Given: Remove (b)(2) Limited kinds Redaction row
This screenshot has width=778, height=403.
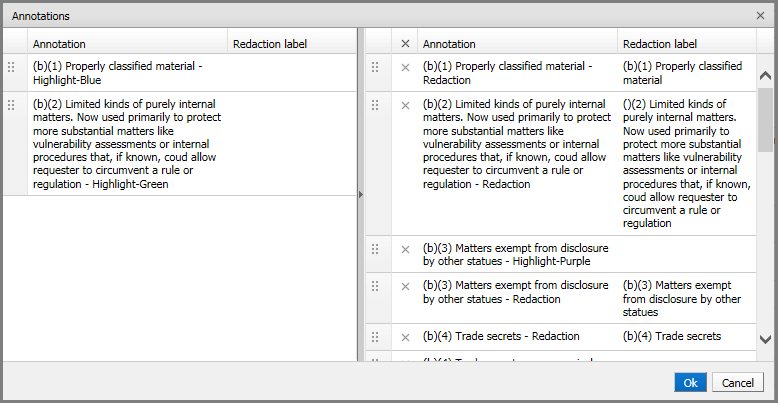Looking at the screenshot, I should [x=405, y=105].
